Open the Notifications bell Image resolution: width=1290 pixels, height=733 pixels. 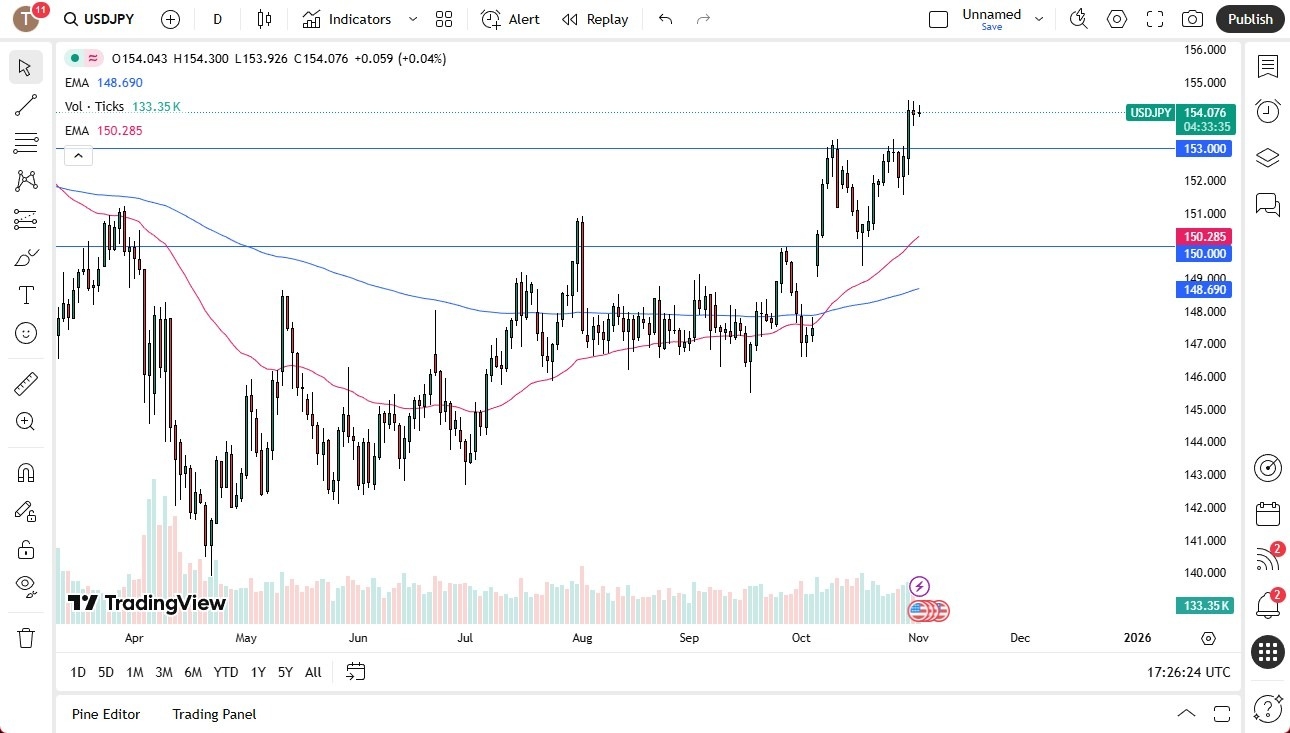1267,604
